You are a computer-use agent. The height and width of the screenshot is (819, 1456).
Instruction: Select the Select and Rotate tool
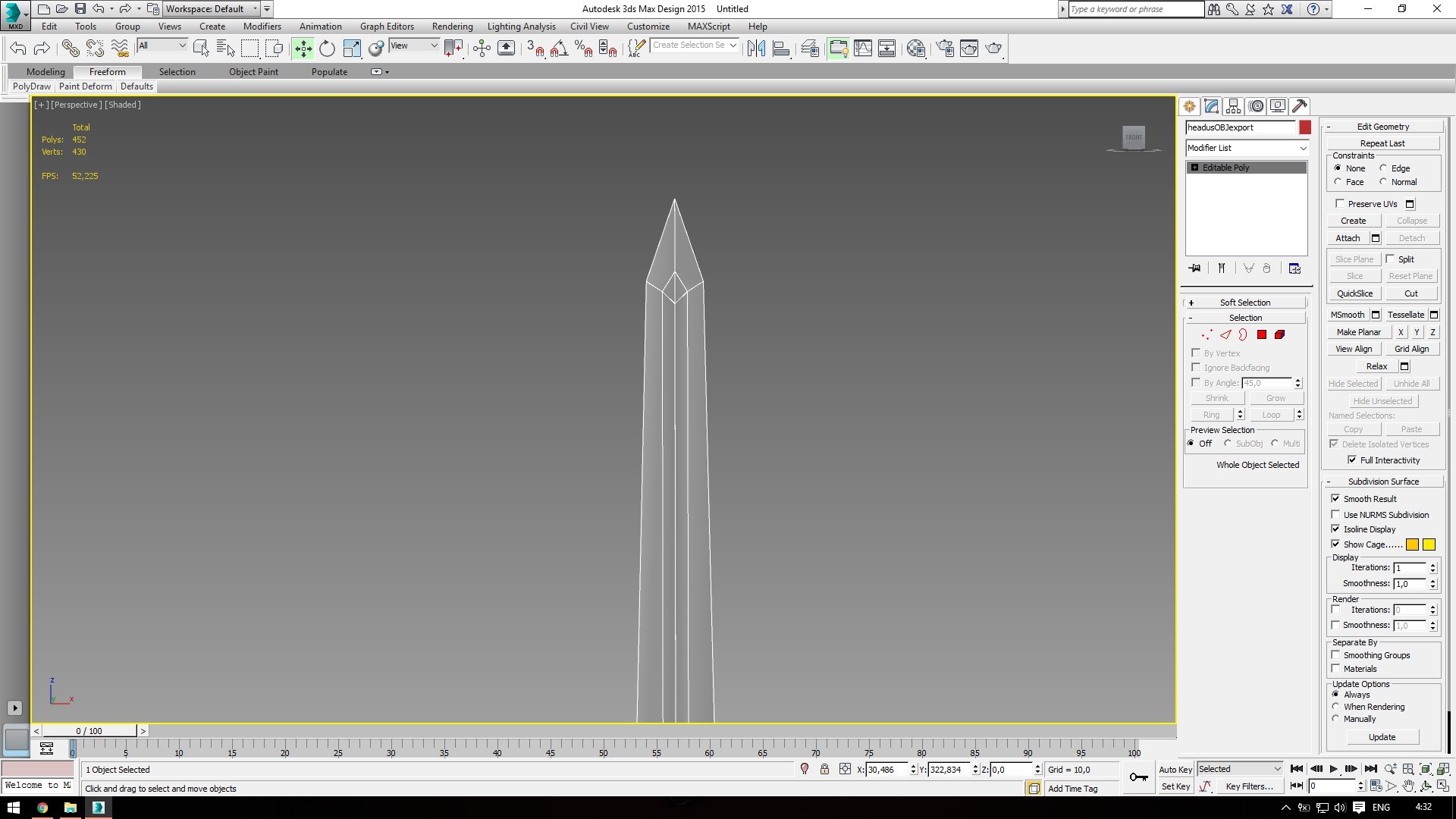click(327, 49)
